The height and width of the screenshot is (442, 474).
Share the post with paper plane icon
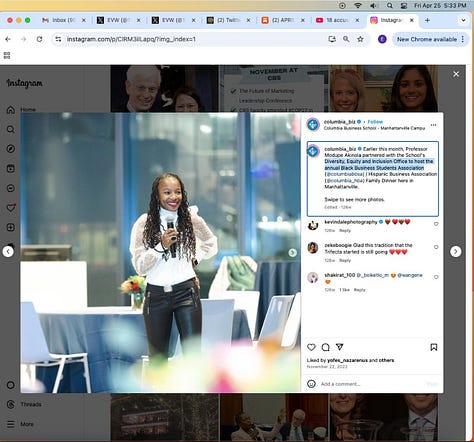coord(339,347)
